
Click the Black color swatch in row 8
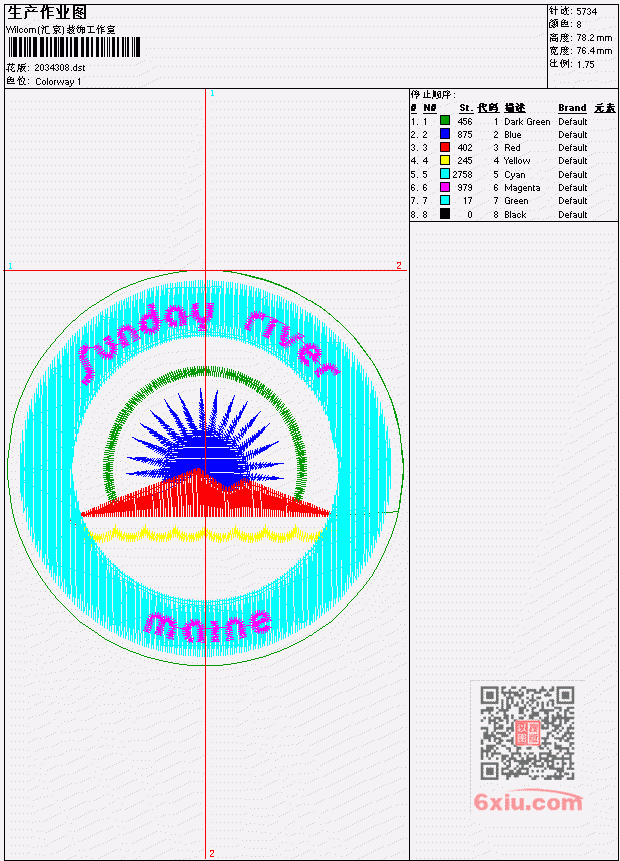(445, 214)
